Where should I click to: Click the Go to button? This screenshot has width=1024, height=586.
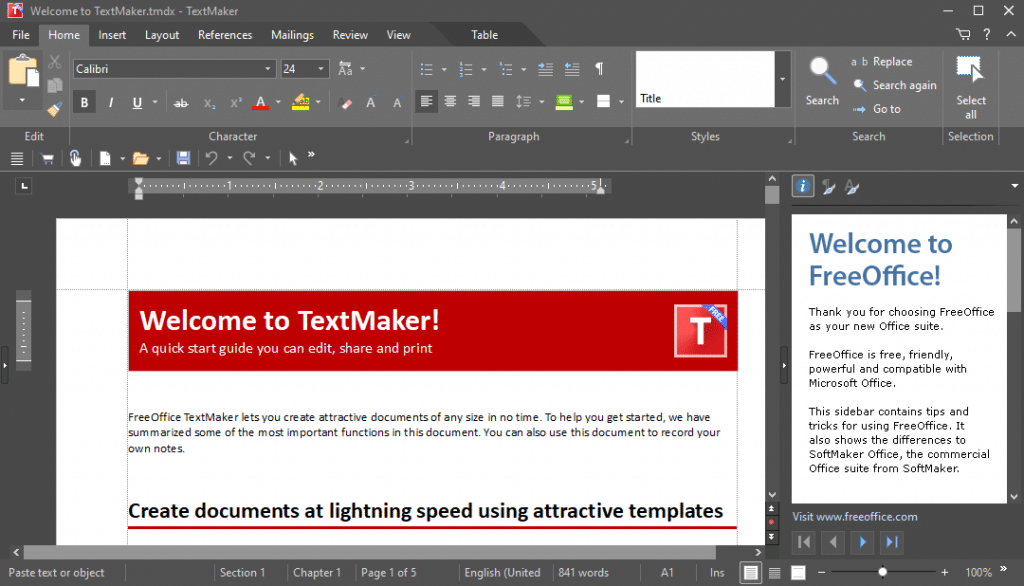tap(876, 109)
